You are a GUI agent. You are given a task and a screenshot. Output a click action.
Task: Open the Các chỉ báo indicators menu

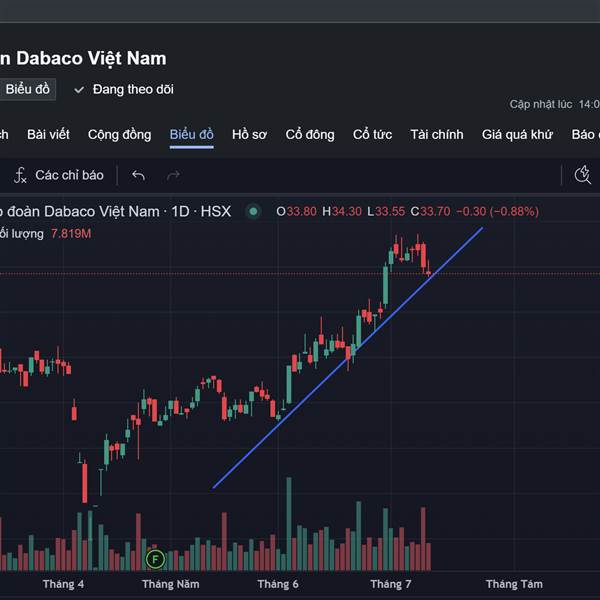coord(59,175)
